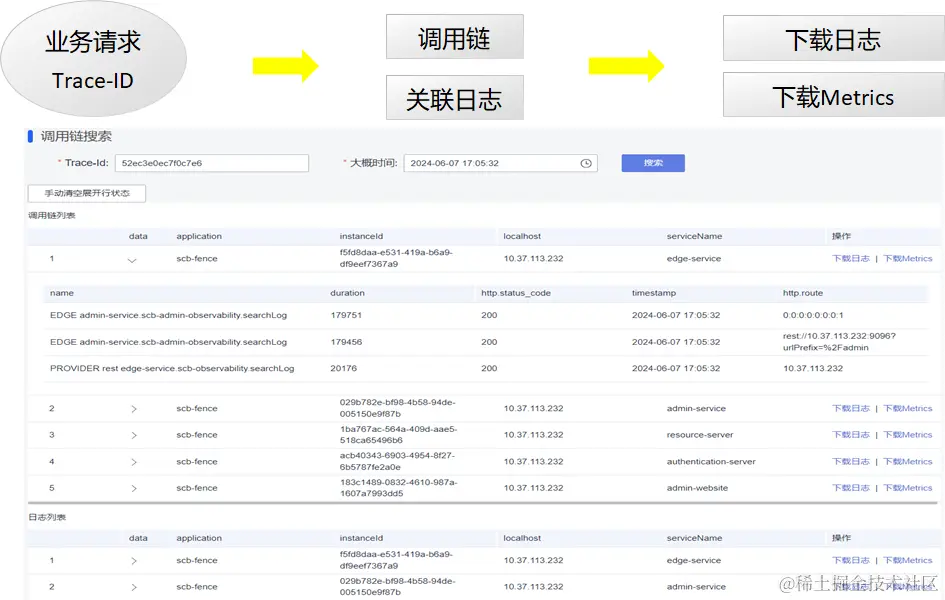The height and width of the screenshot is (600, 945).
Task: Click instanceId 1ba767ac-564a-409d-aae5-518ca65496b6
Action: 398,435
